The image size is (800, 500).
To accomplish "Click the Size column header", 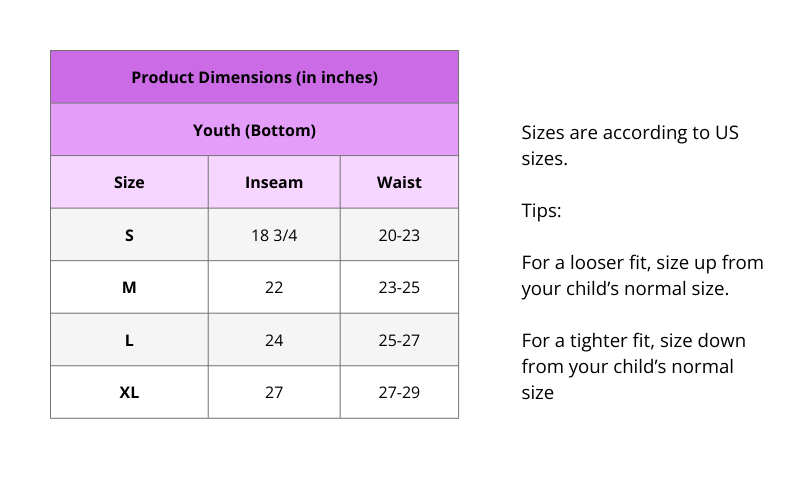I will pyautogui.click(x=129, y=182).
